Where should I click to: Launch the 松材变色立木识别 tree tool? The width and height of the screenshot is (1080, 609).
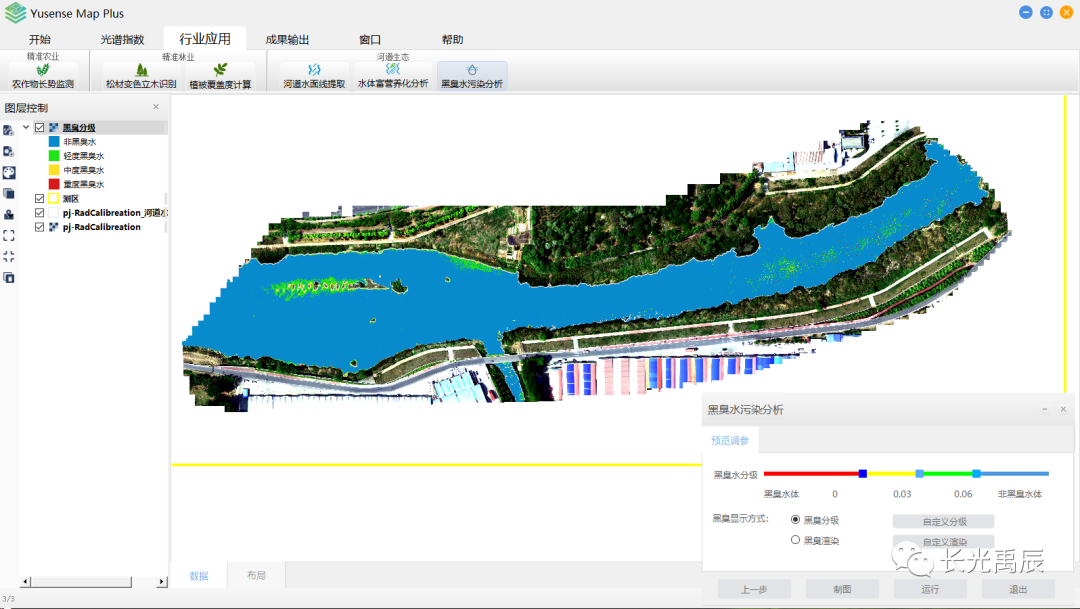point(140,77)
